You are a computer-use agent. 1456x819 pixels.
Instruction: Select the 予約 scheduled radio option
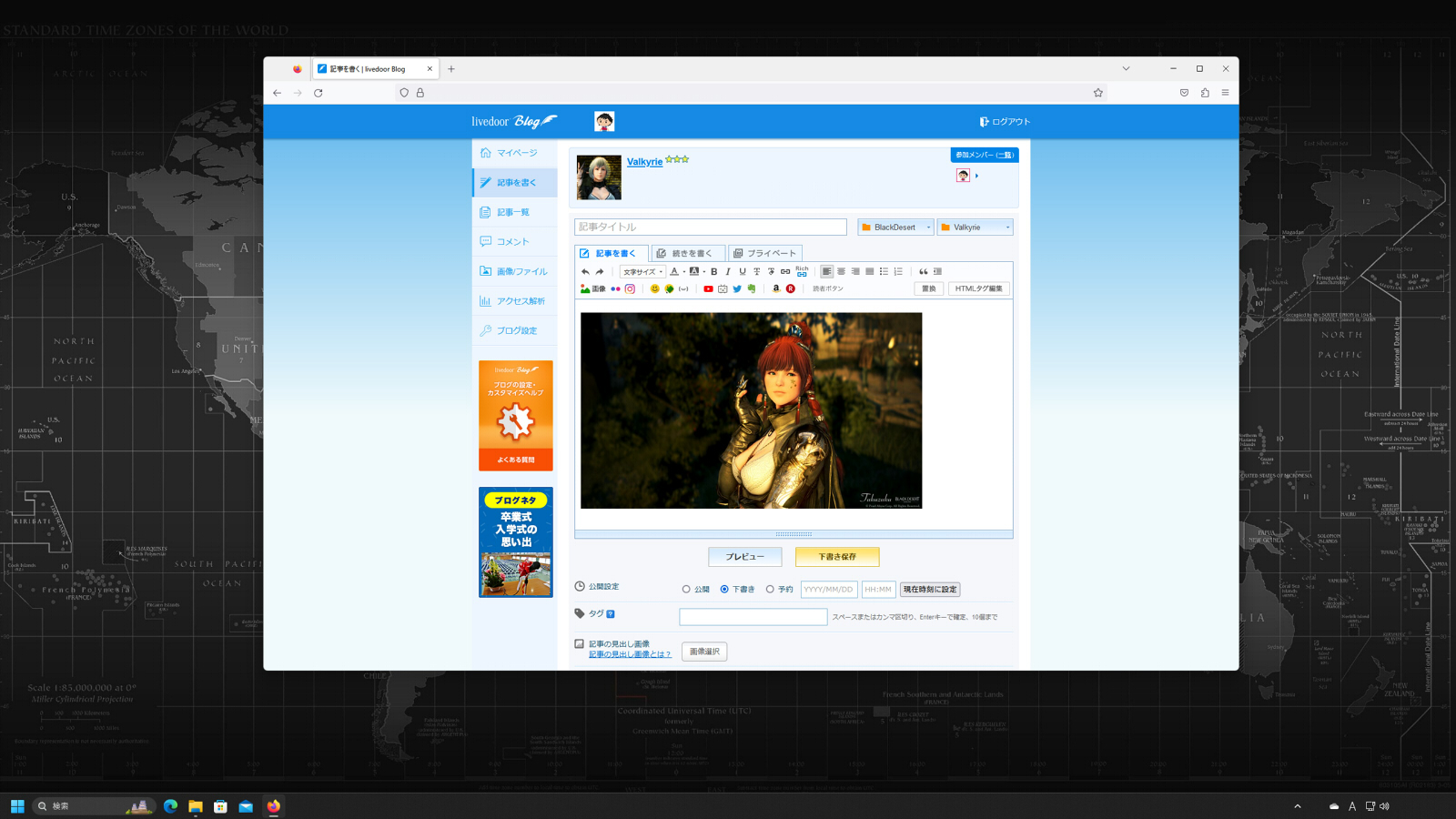[x=770, y=590]
